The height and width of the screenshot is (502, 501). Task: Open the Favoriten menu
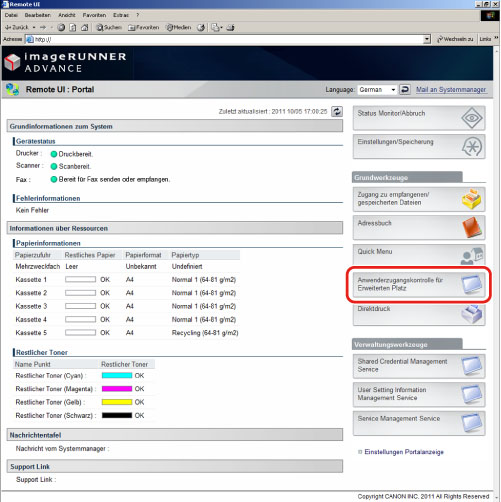point(94,15)
